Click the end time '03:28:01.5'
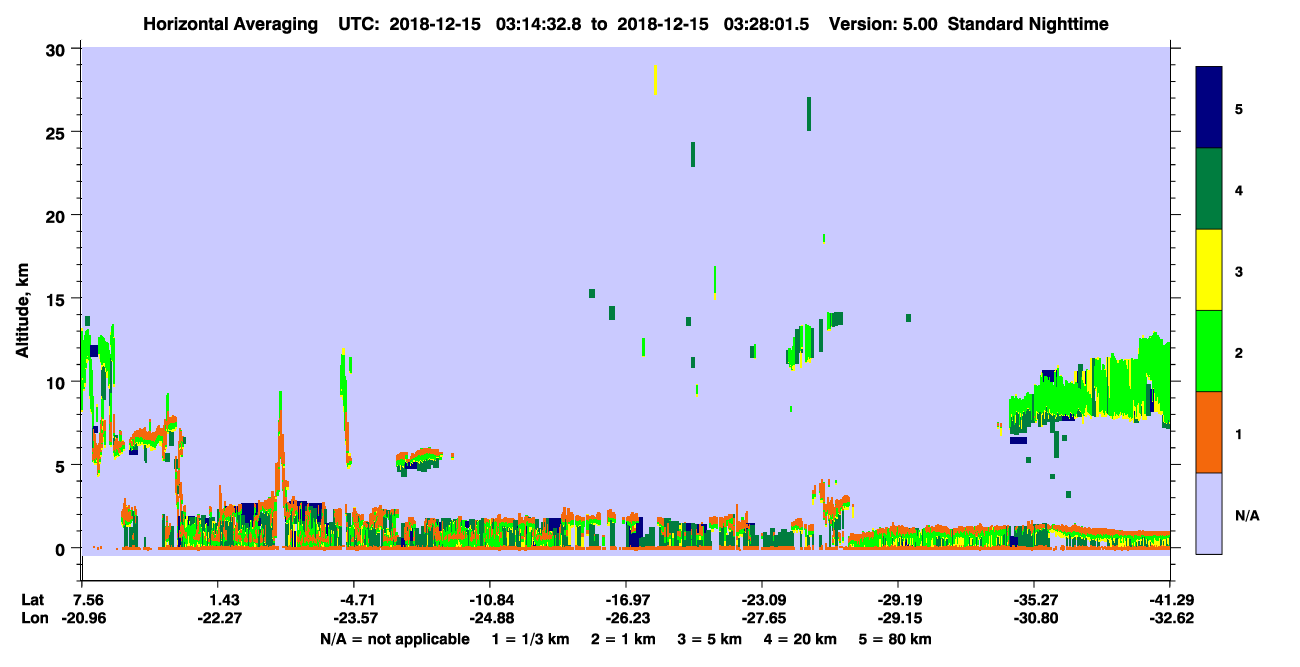The width and height of the screenshot is (1300, 667). (769, 24)
